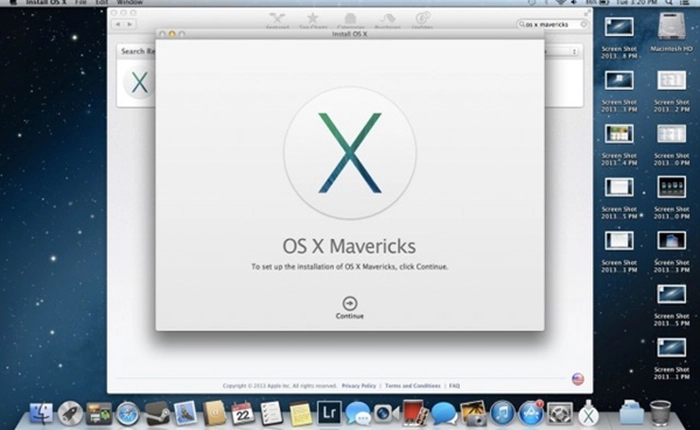The width and height of the screenshot is (700, 430).
Task: Launch Steam from the Dock
Action: click(157, 413)
